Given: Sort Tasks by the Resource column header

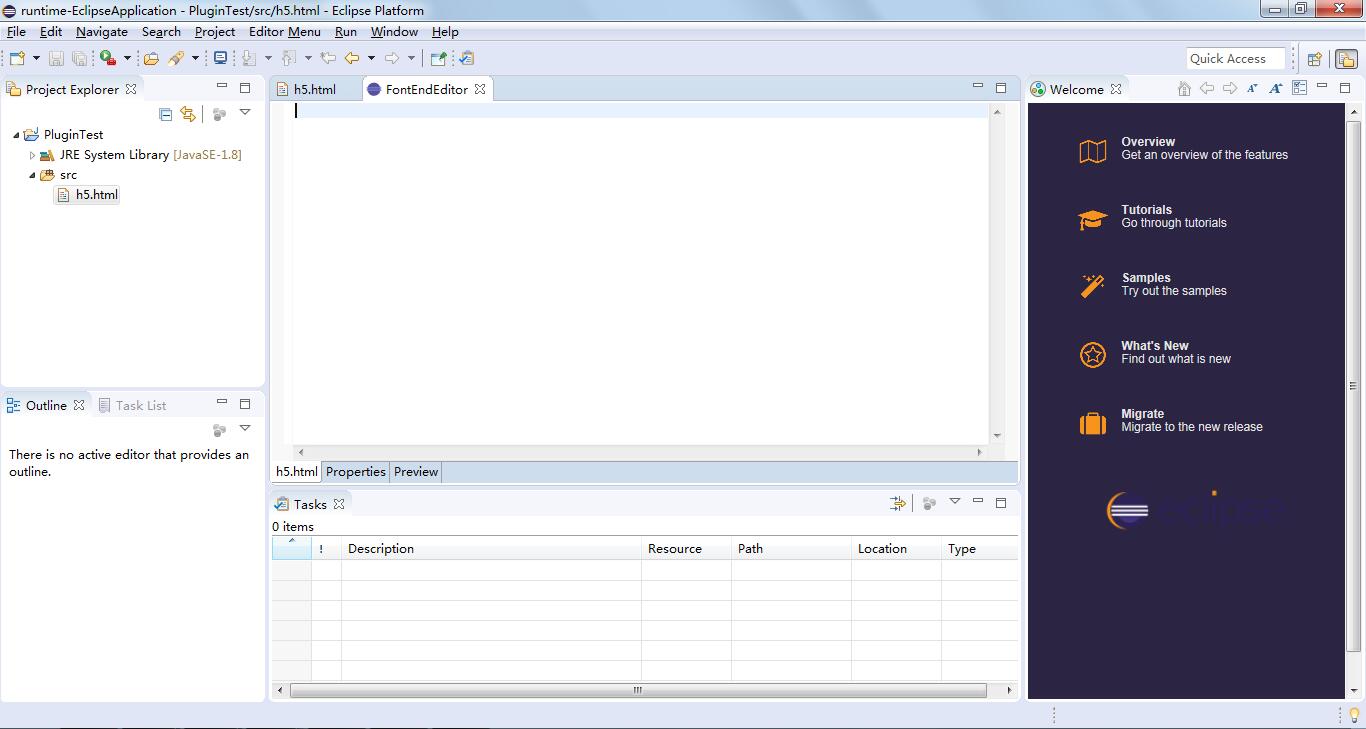Looking at the screenshot, I should [x=686, y=548].
